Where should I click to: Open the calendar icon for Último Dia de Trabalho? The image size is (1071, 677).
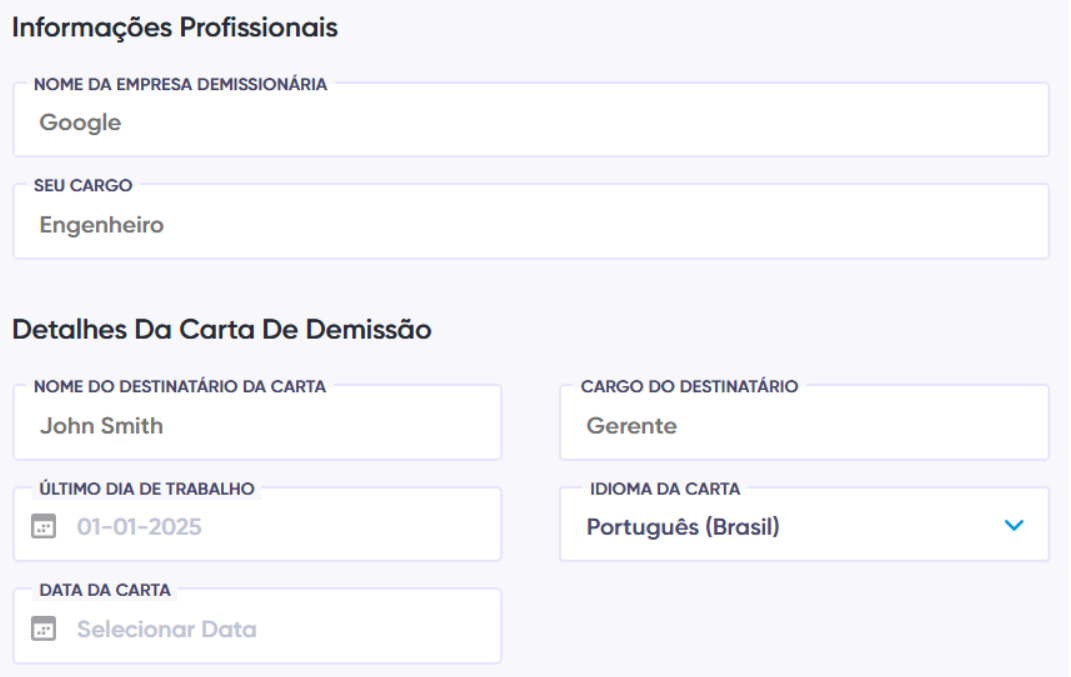point(45,524)
